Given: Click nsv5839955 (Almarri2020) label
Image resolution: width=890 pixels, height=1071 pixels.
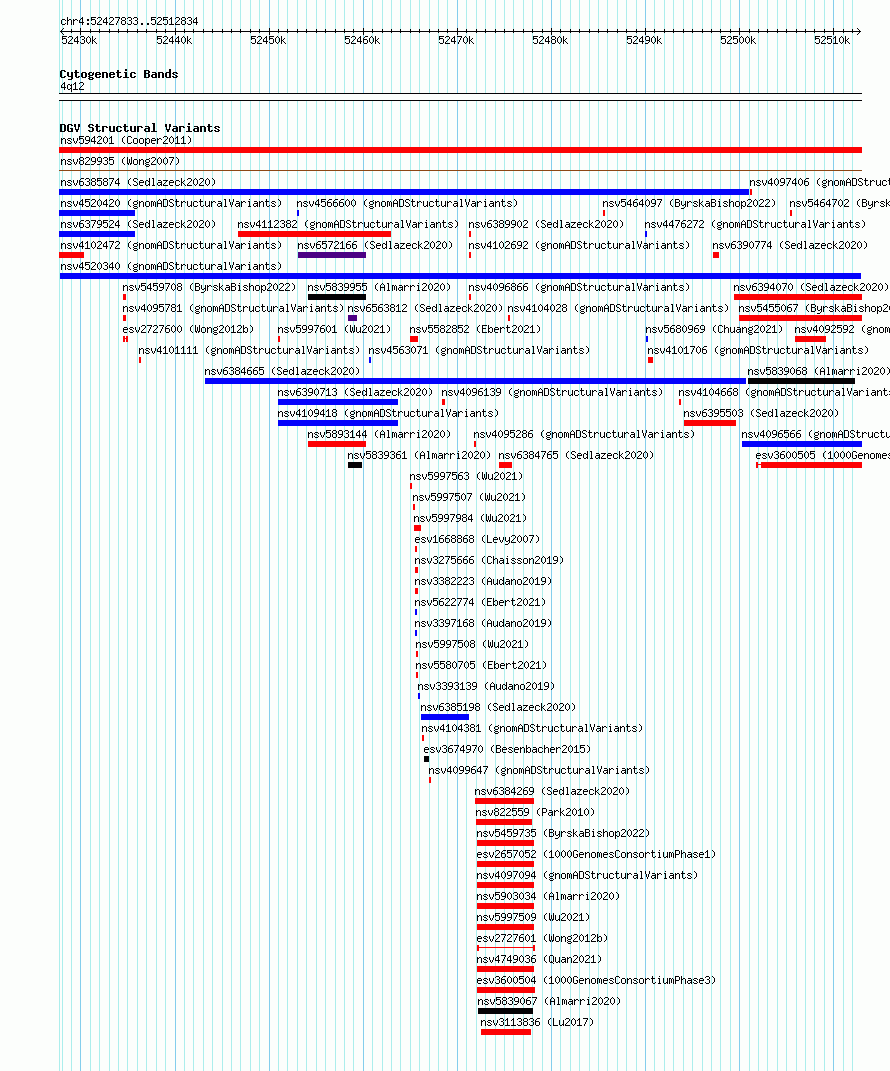Looking at the screenshot, I should (380, 288).
